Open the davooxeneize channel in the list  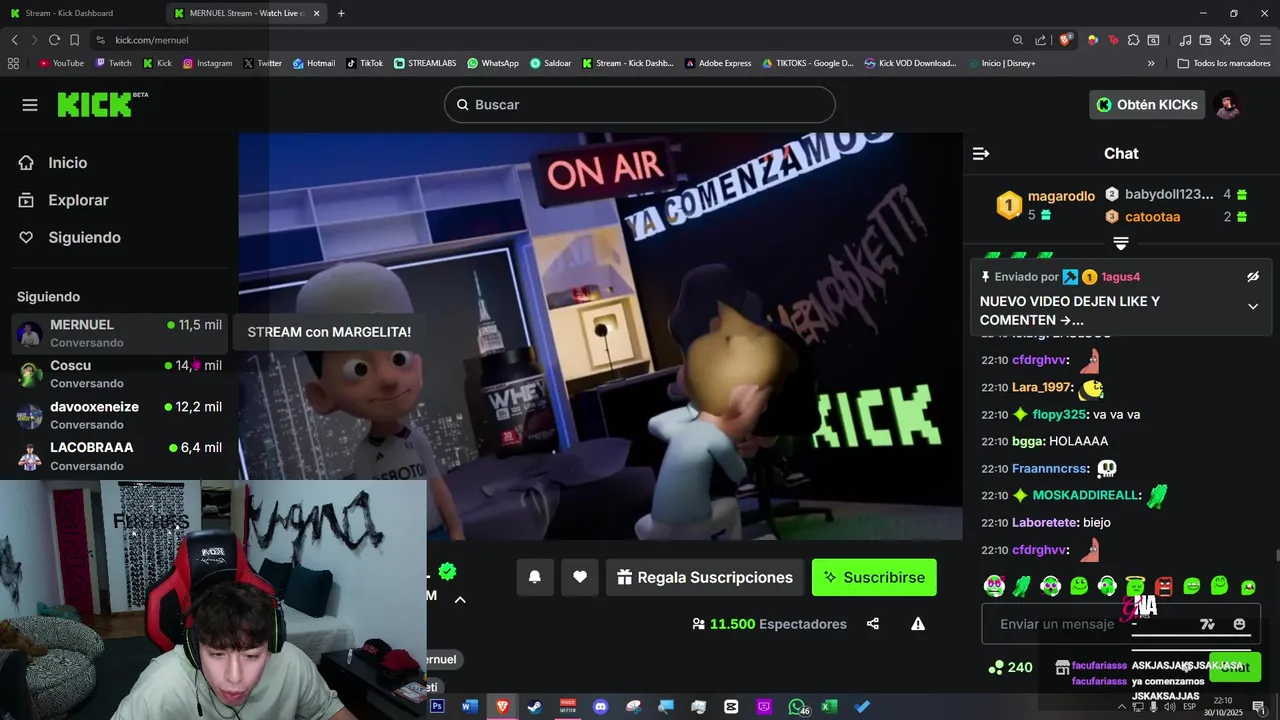click(120, 415)
